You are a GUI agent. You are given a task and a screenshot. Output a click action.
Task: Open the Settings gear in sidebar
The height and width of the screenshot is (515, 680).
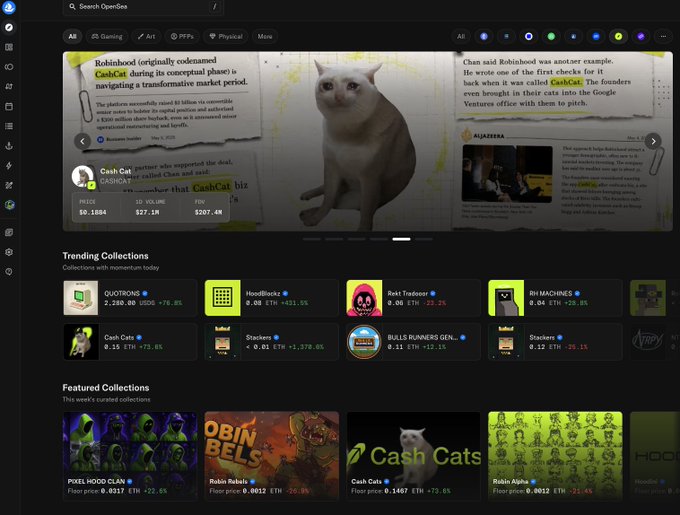pyautogui.click(x=9, y=252)
